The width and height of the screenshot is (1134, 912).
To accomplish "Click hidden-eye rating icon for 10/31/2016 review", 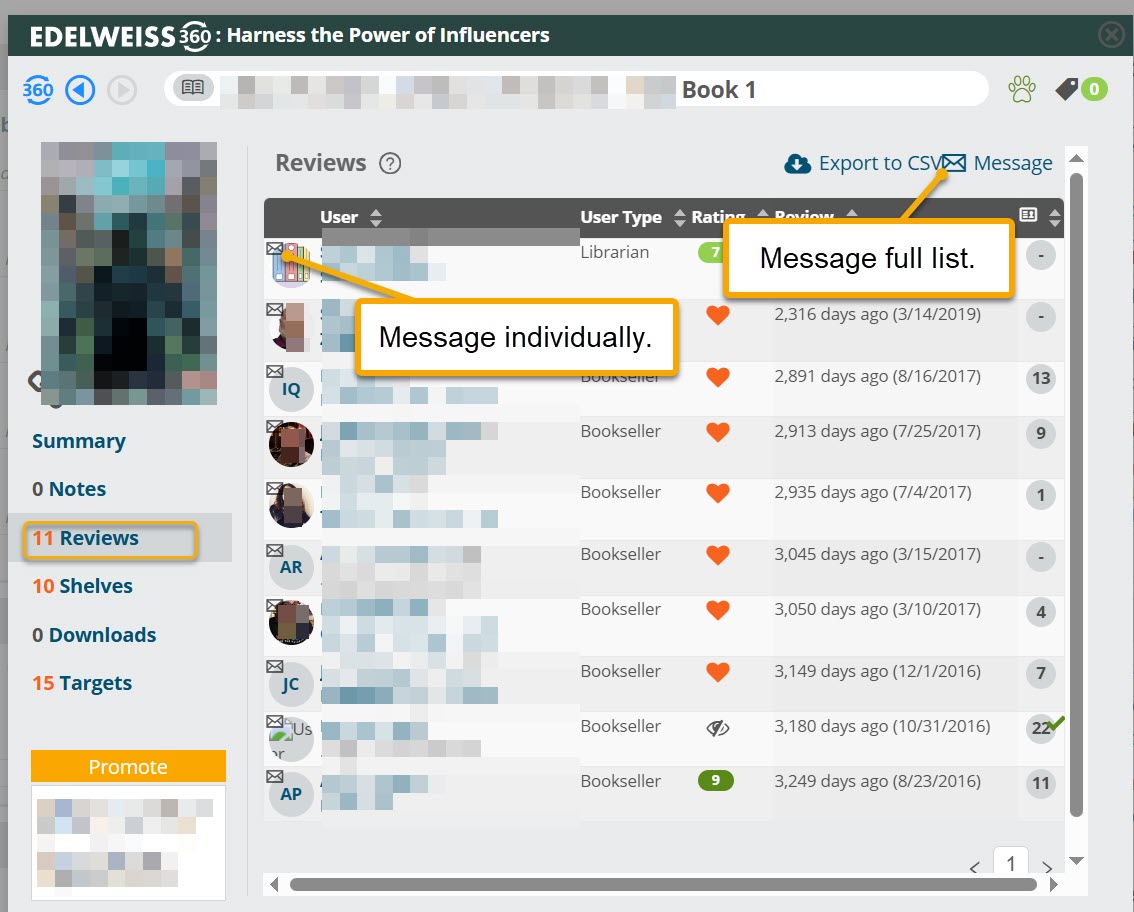I will [x=717, y=728].
